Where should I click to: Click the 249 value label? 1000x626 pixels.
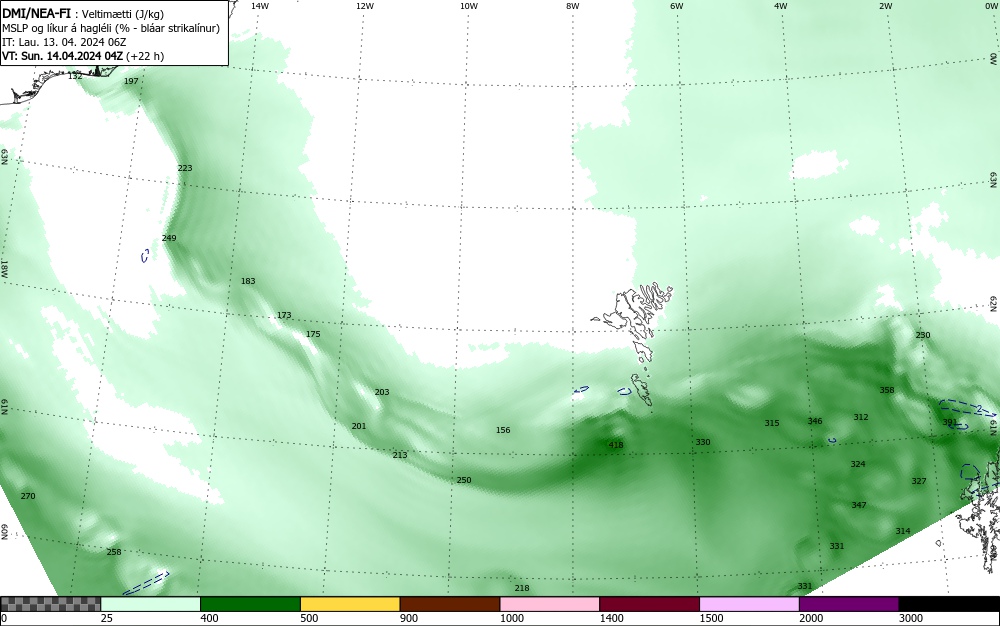click(x=168, y=238)
